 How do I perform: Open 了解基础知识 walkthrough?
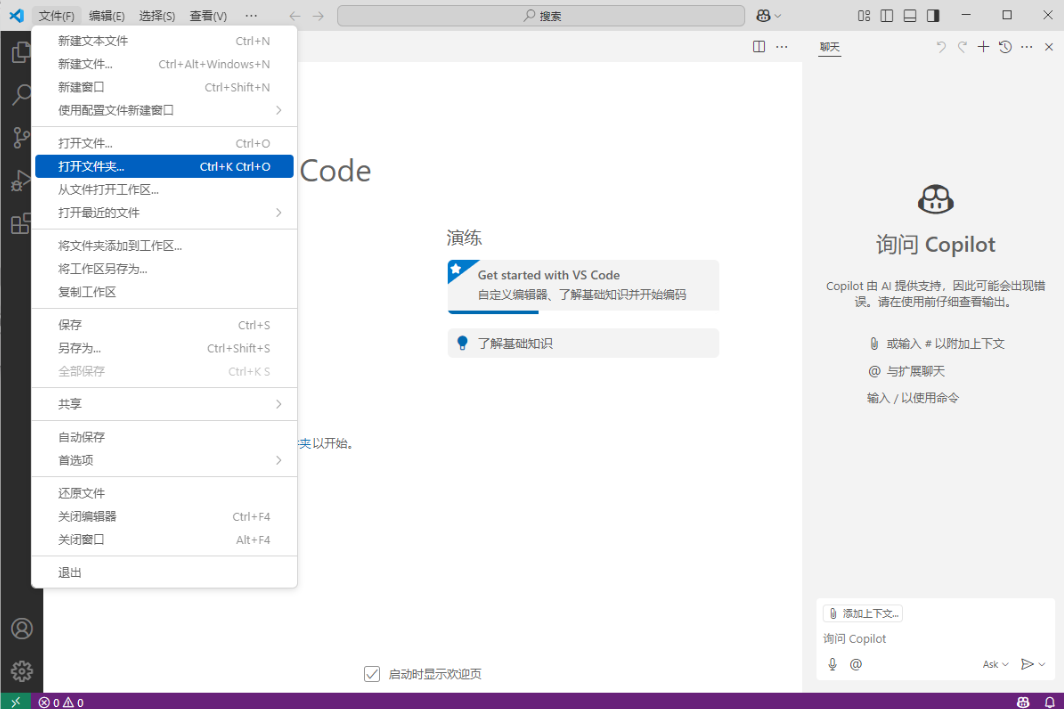[584, 343]
